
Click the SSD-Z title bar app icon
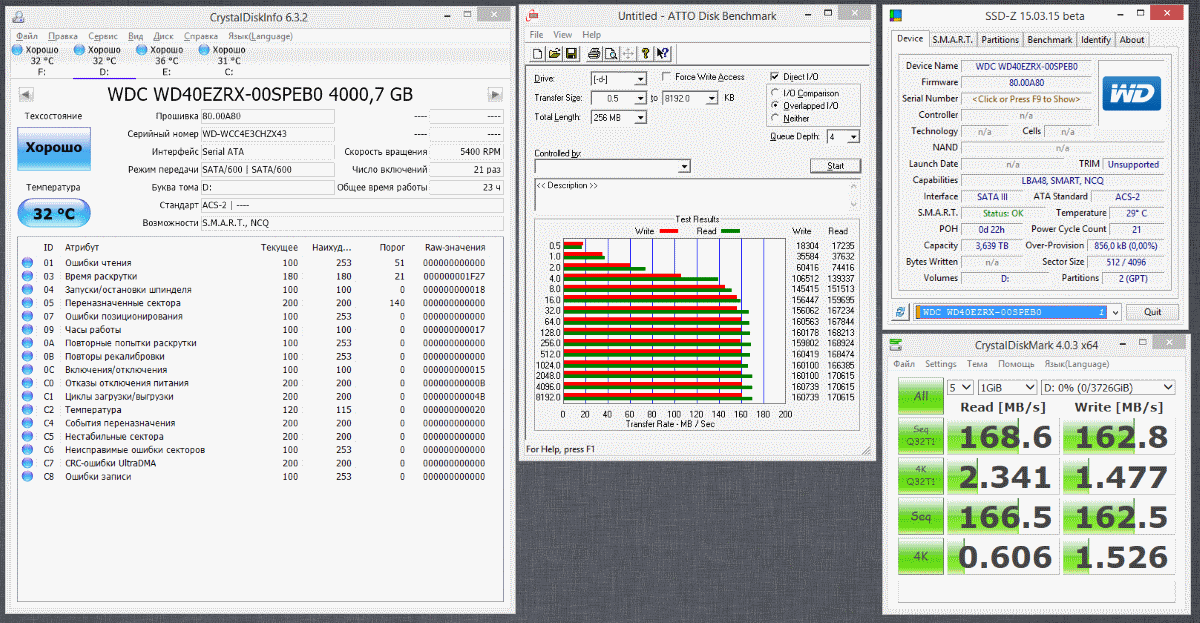click(x=895, y=16)
